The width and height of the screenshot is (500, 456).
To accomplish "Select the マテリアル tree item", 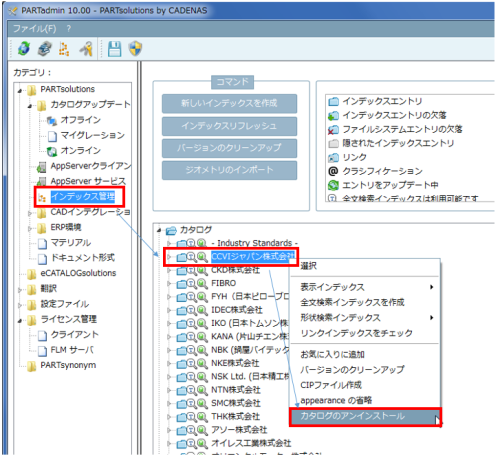I will (71, 243).
